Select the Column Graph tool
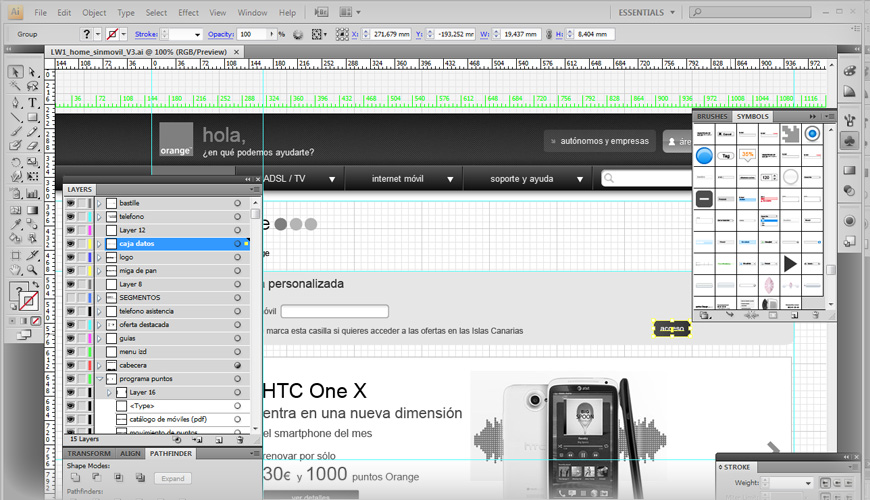 (x=32, y=194)
